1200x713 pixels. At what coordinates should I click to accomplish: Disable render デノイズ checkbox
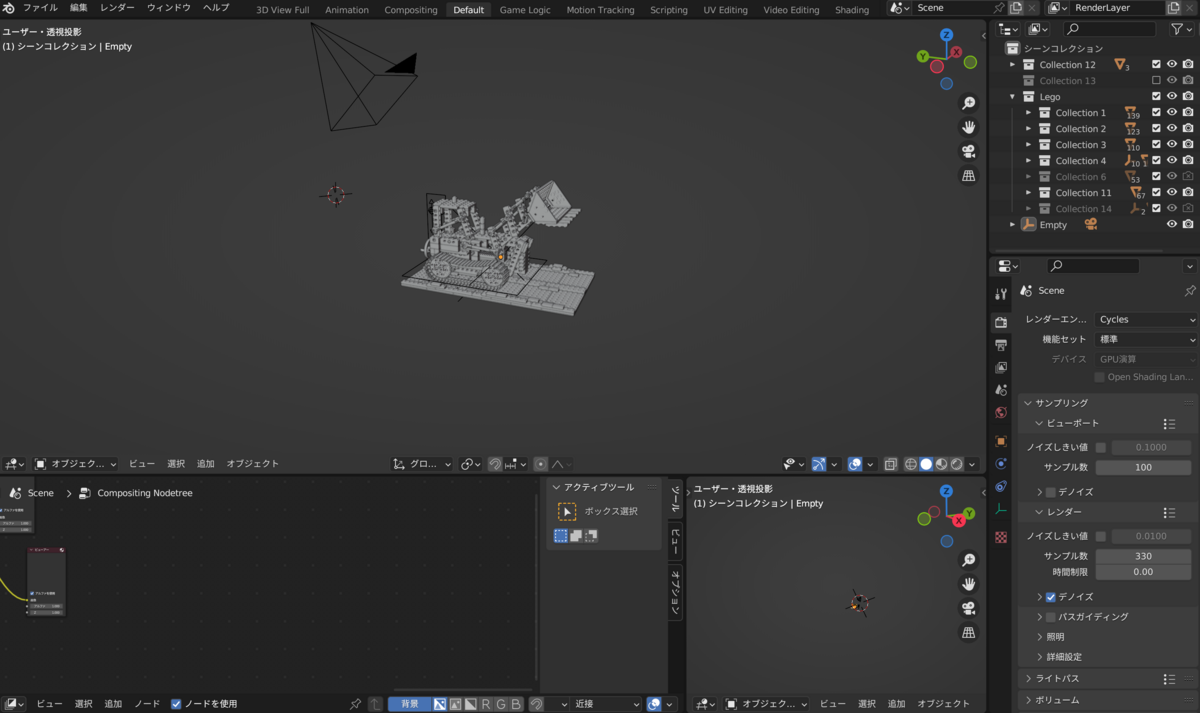(x=1050, y=597)
